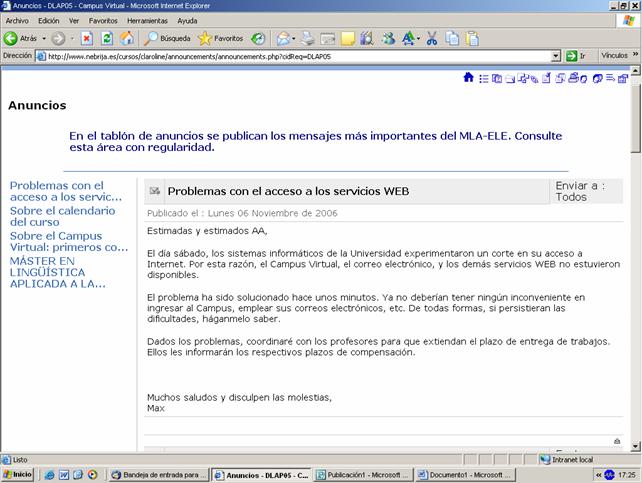Click the small icon below the announcement
The image size is (642, 483).
click(617, 441)
